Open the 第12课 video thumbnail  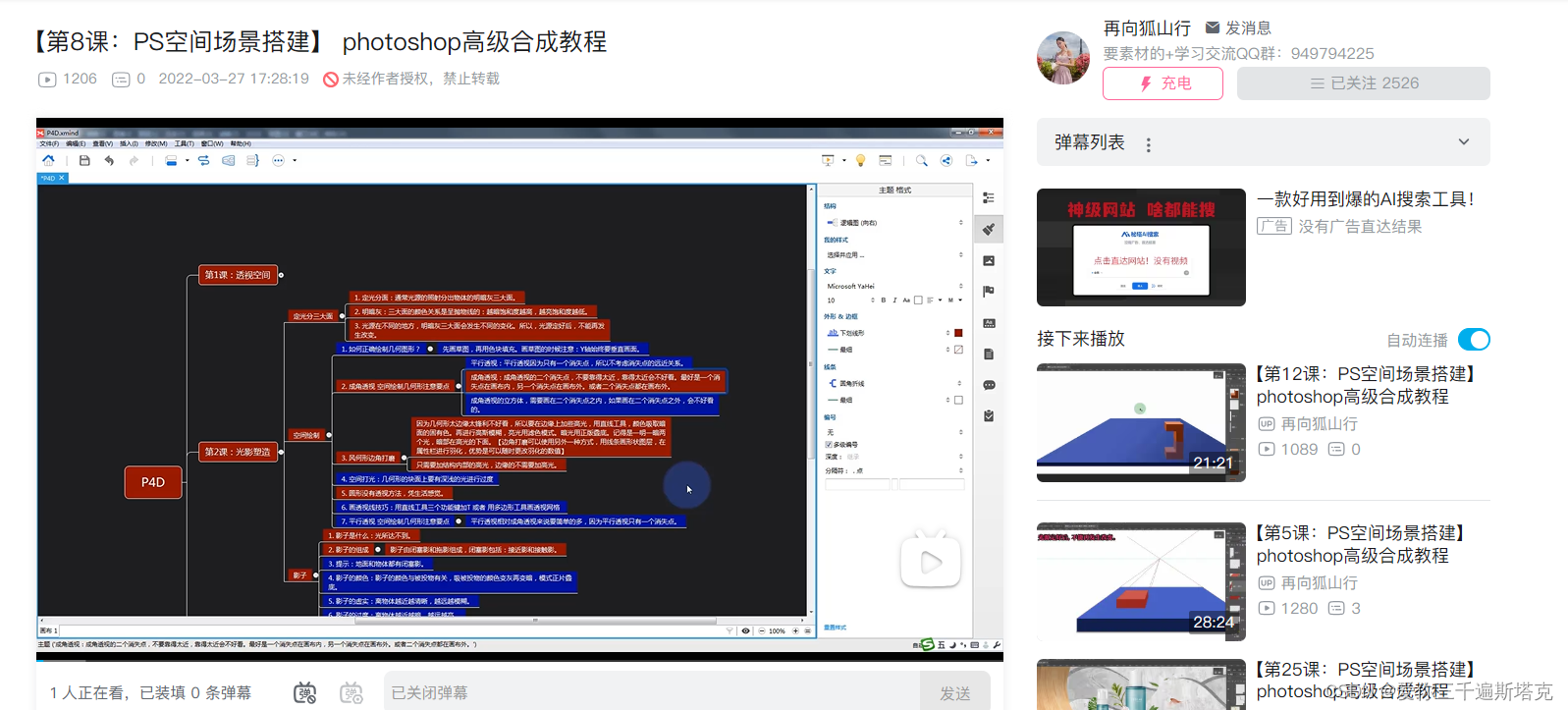pos(1141,422)
